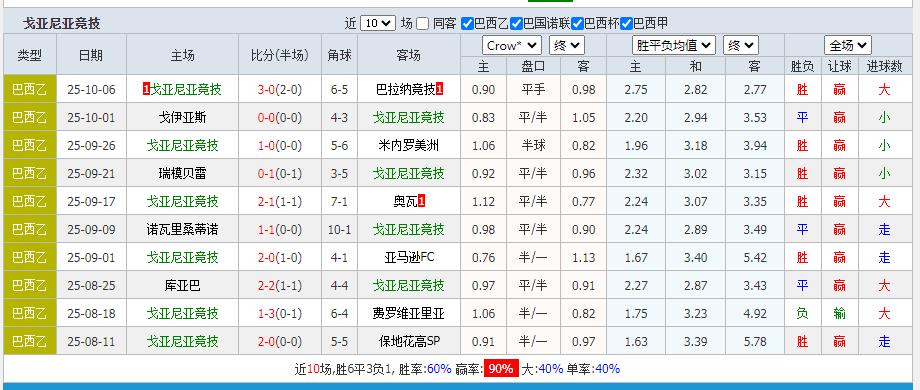Open the 奥瓦 team link
The width and height of the screenshot is (920, 390).
[x=405, y=202]
